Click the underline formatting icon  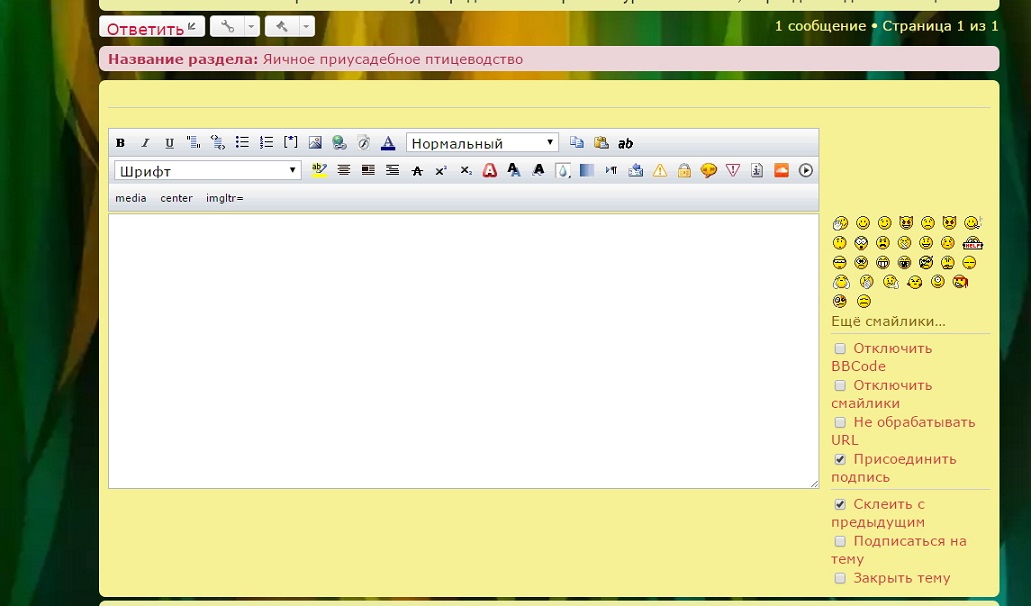169,143
